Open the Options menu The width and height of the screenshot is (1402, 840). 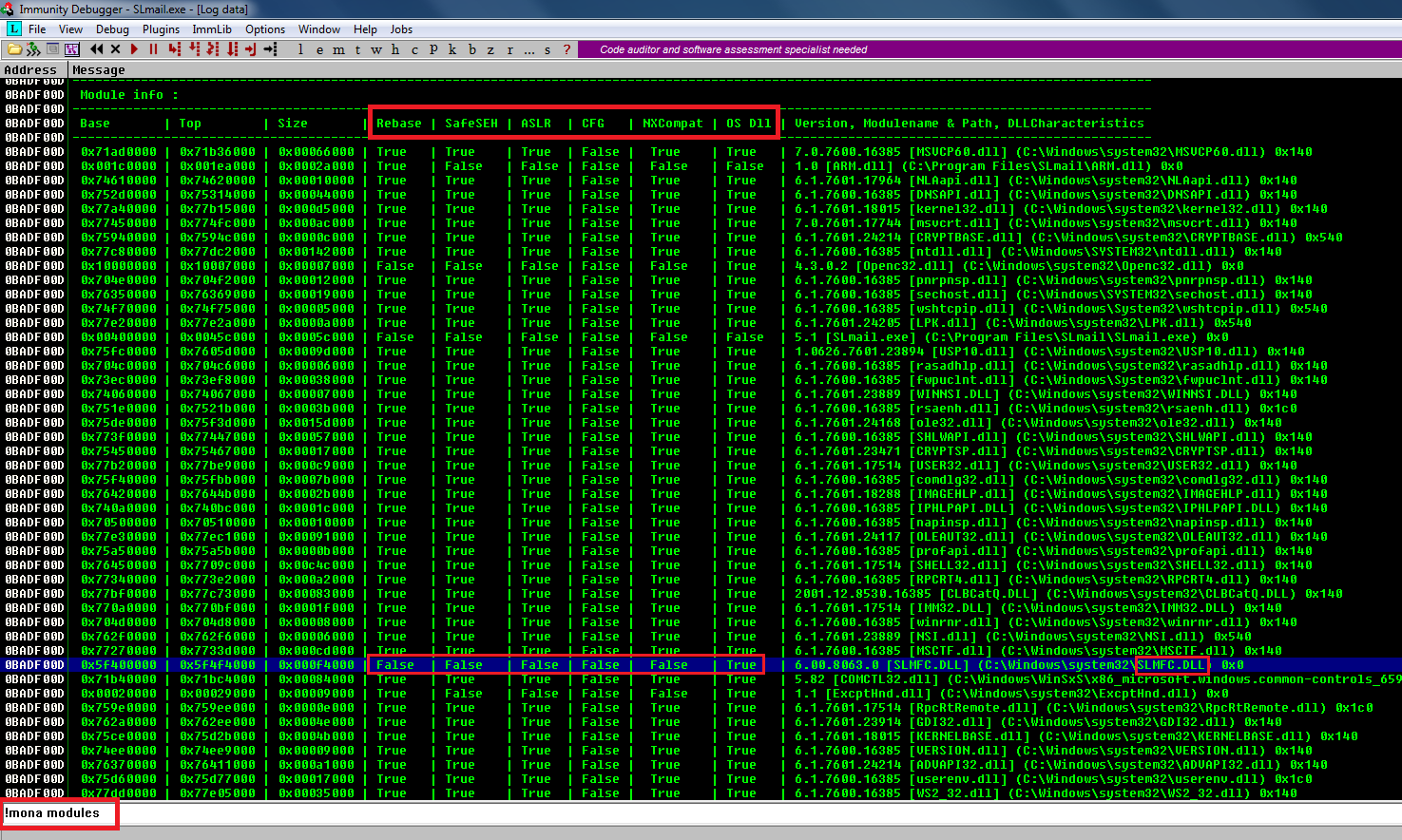pyautogui.click(x=265, y=29)
